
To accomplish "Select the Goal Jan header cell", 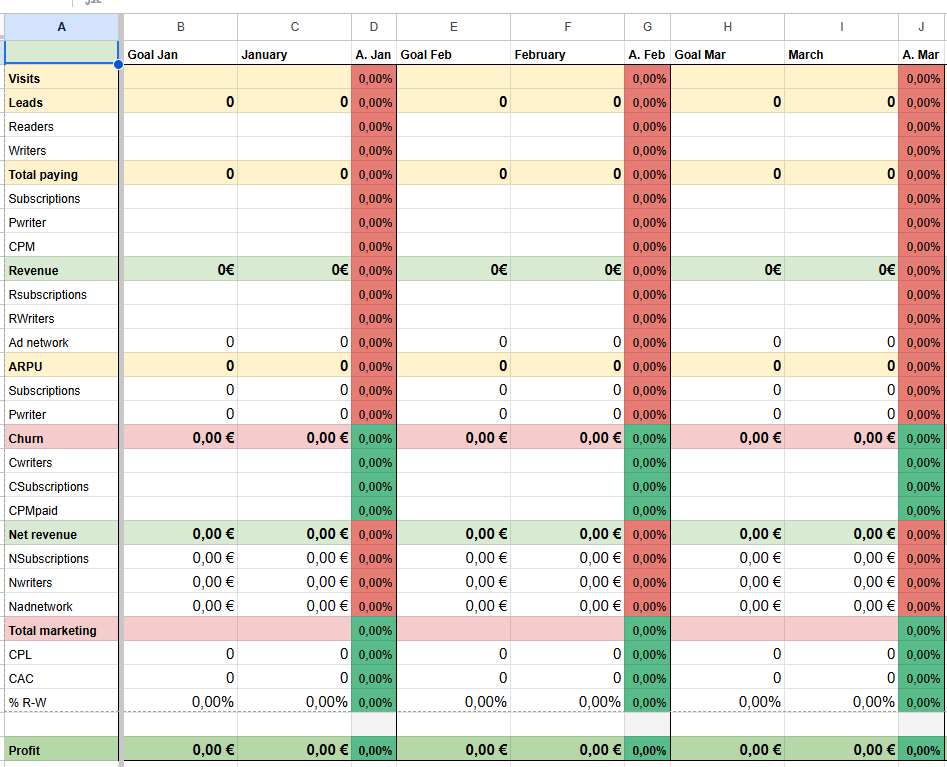I will (180, 54).
